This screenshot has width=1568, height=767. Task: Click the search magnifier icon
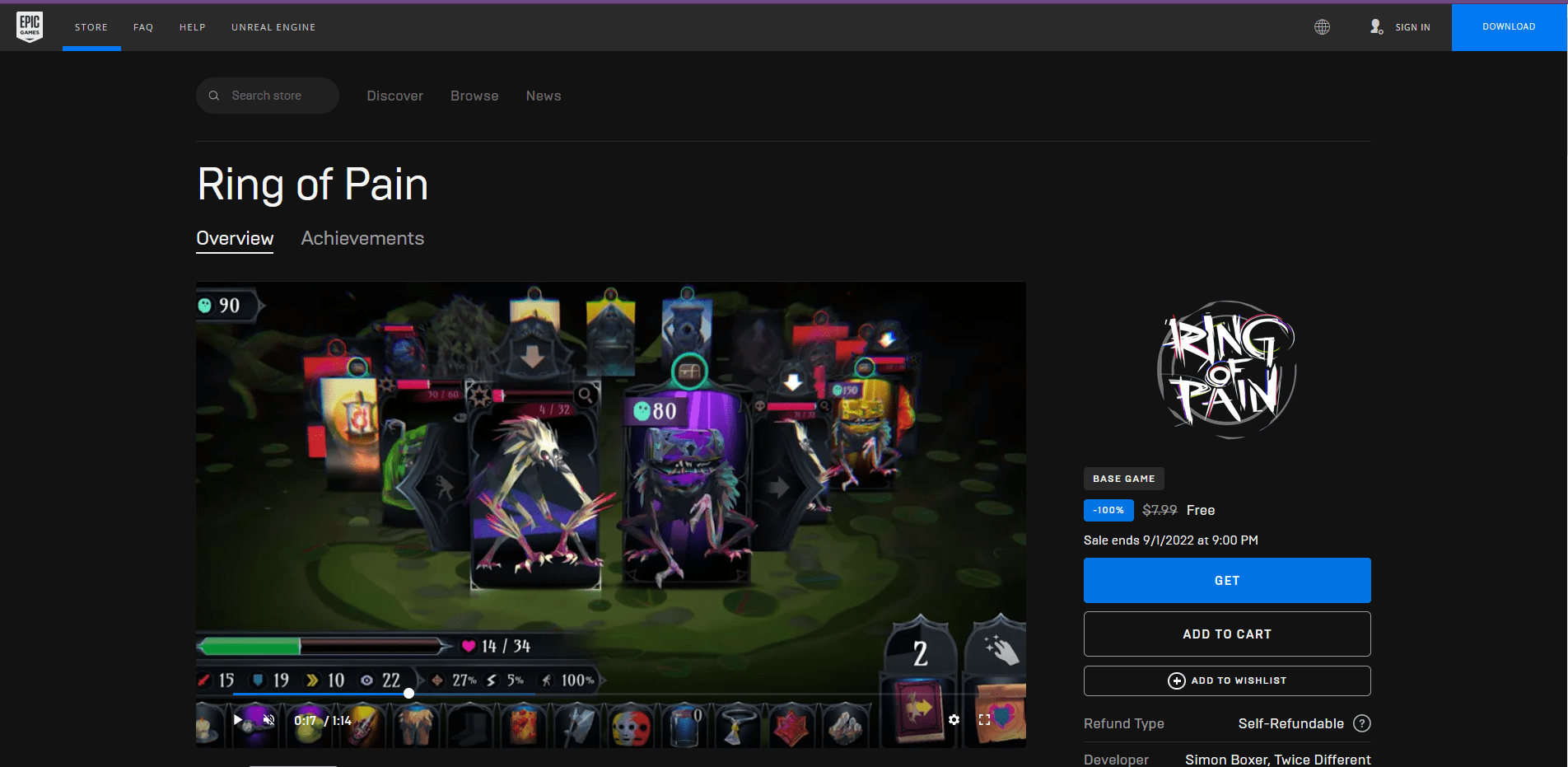[x=214, y=96]
